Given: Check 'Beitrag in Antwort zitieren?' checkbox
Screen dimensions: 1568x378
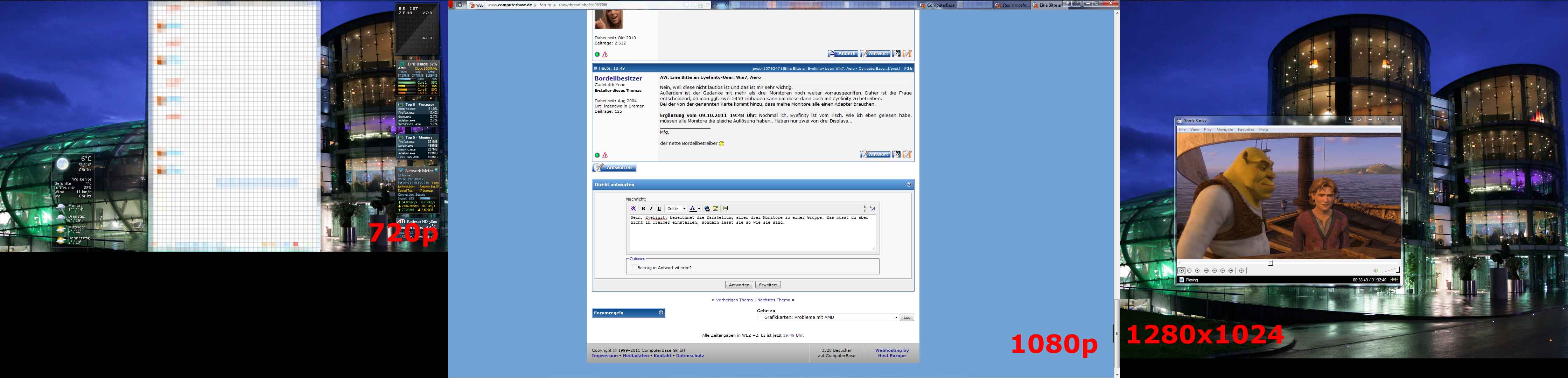Looking at the screenshot, I should [x=633, y=267].
